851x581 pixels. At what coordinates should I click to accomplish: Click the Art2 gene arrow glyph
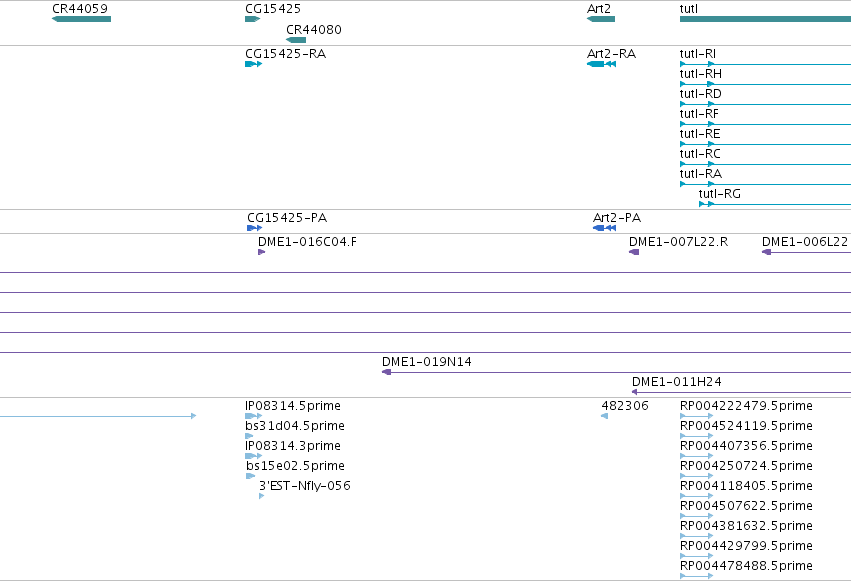(601, 19)
